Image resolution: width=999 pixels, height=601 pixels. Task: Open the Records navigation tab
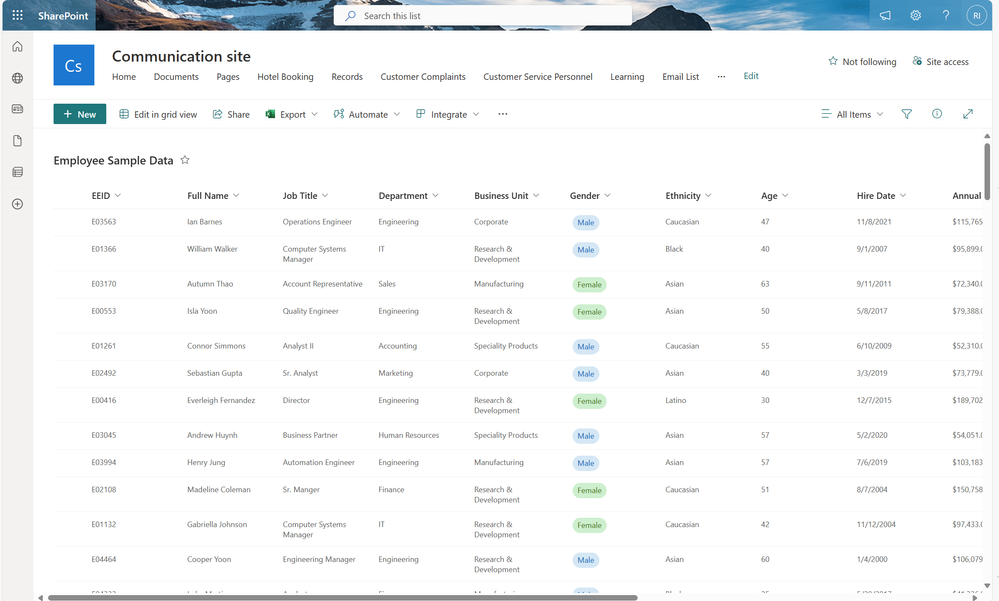[347, 76]
